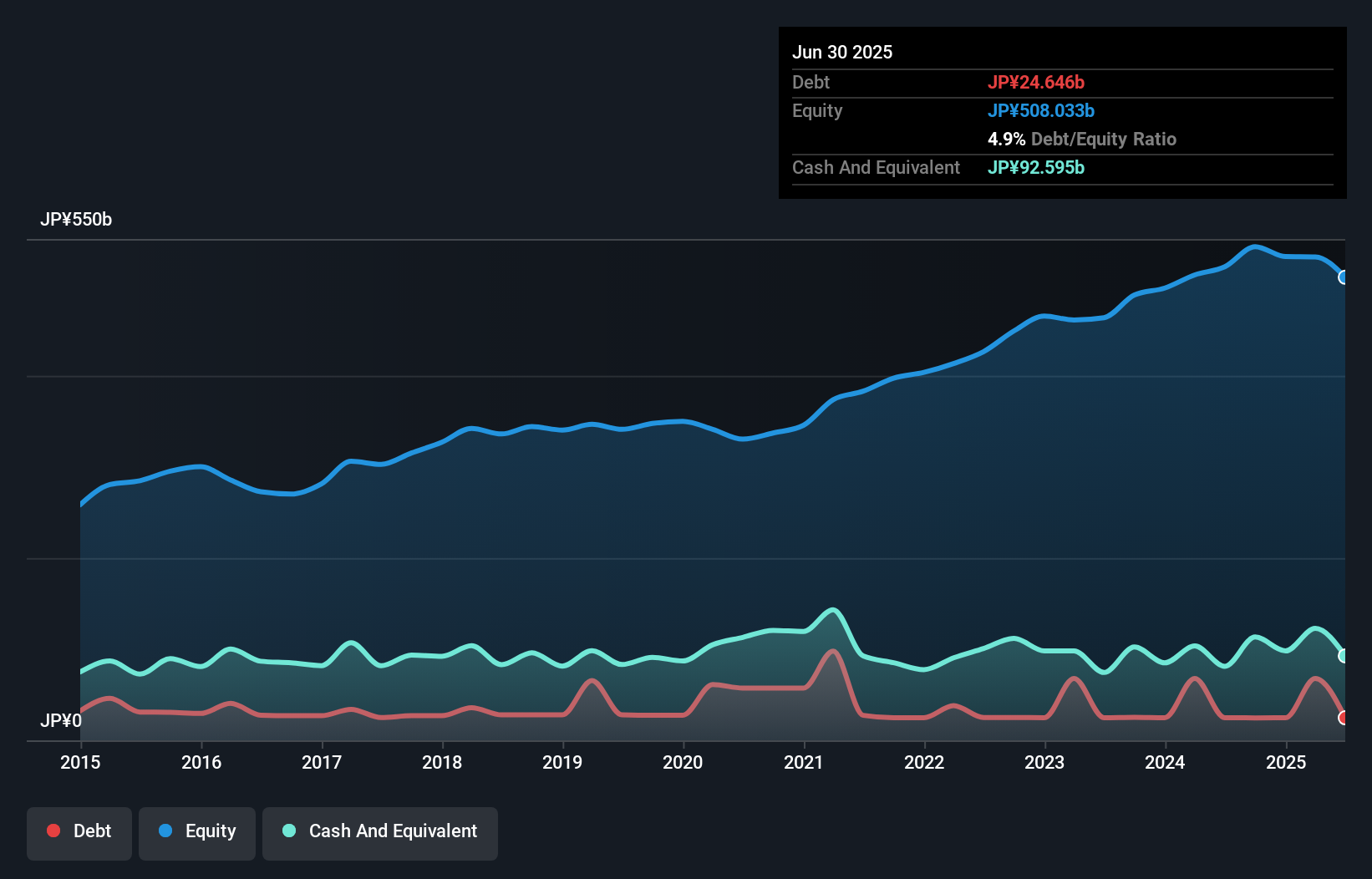Click the red Debt legend dot
The height and width of the screenshot is (879, 1372).
pos(53,831)
